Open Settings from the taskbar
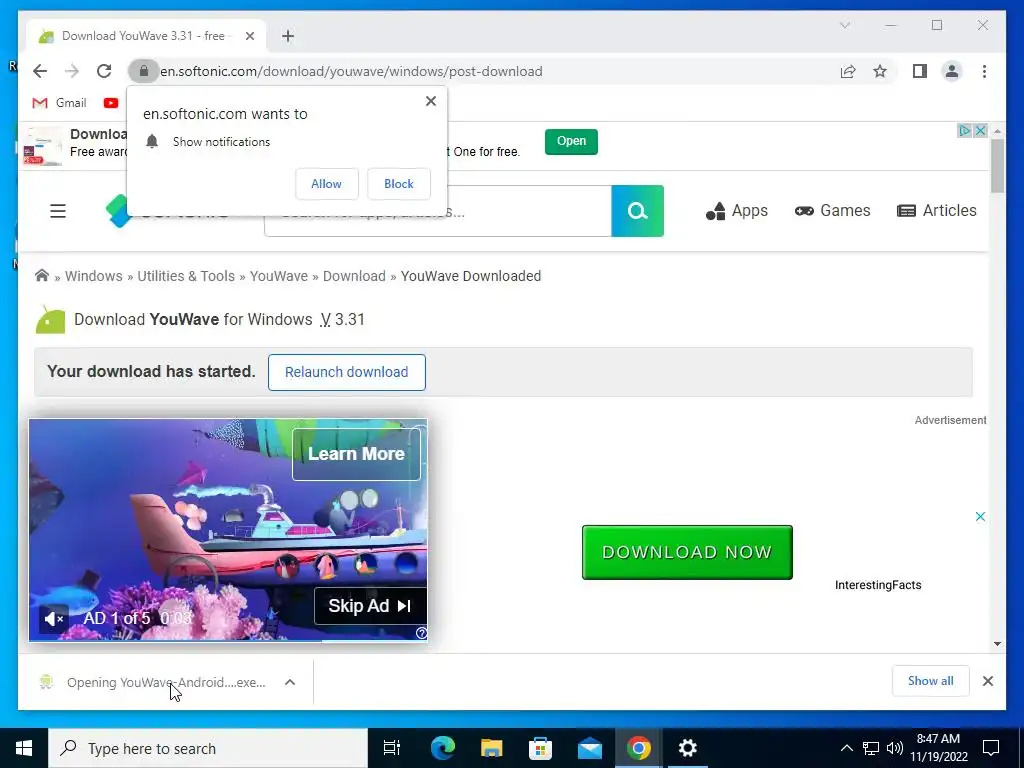Screen dimensions: 1024x768 point(687,748)
